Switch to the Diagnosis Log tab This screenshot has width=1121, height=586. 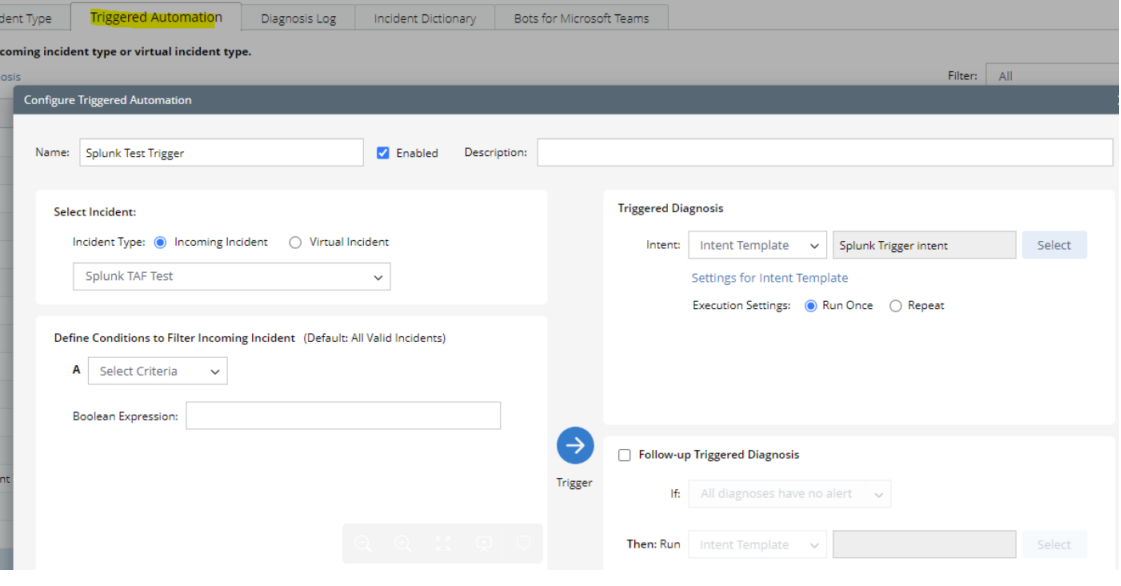[298, 18]
